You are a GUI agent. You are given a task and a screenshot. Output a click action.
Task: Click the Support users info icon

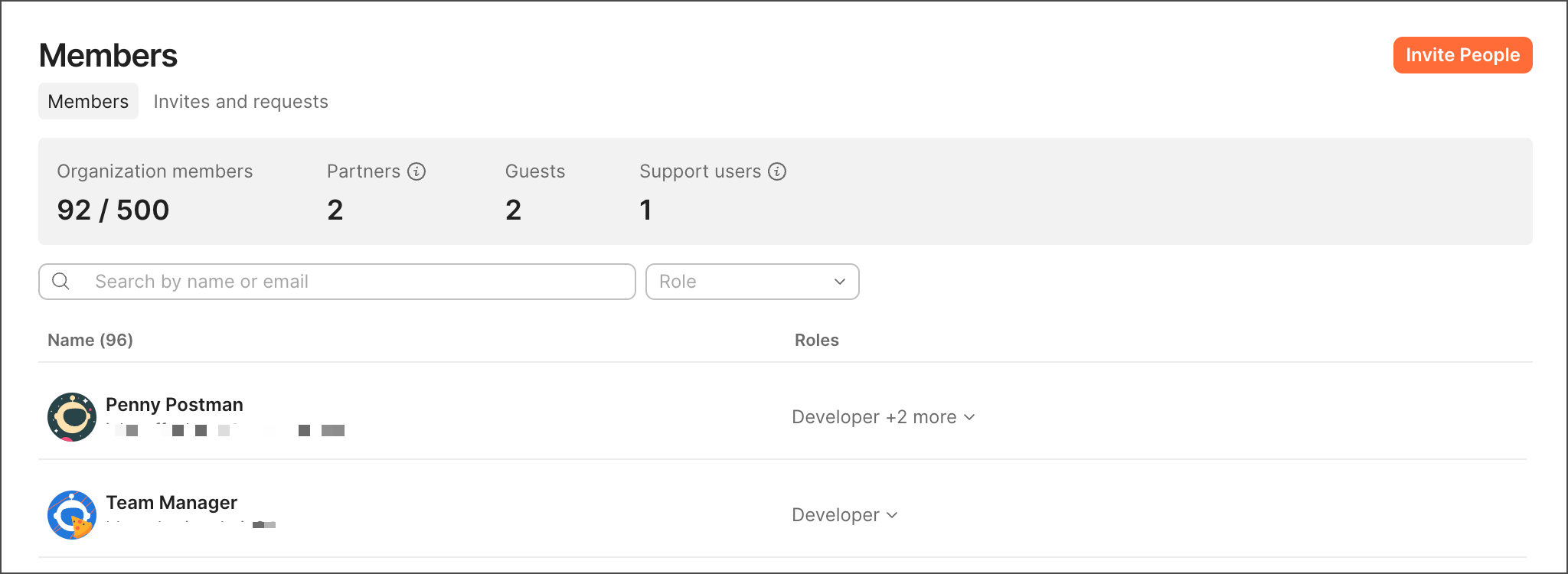(777, 171)
